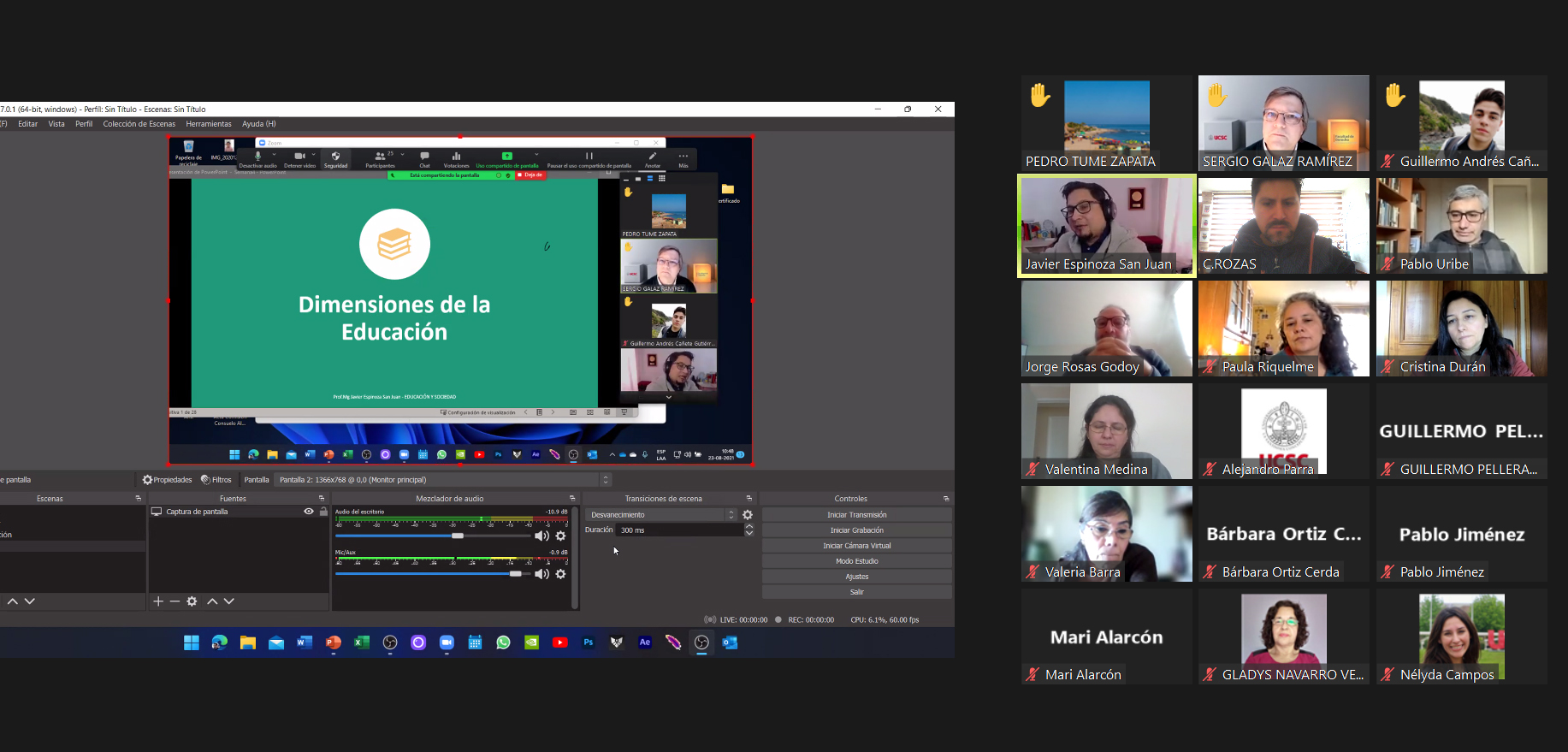The image size is (1568, 752).
Task: Select Nélyda Campos video tile
Action: (1461, 637)
